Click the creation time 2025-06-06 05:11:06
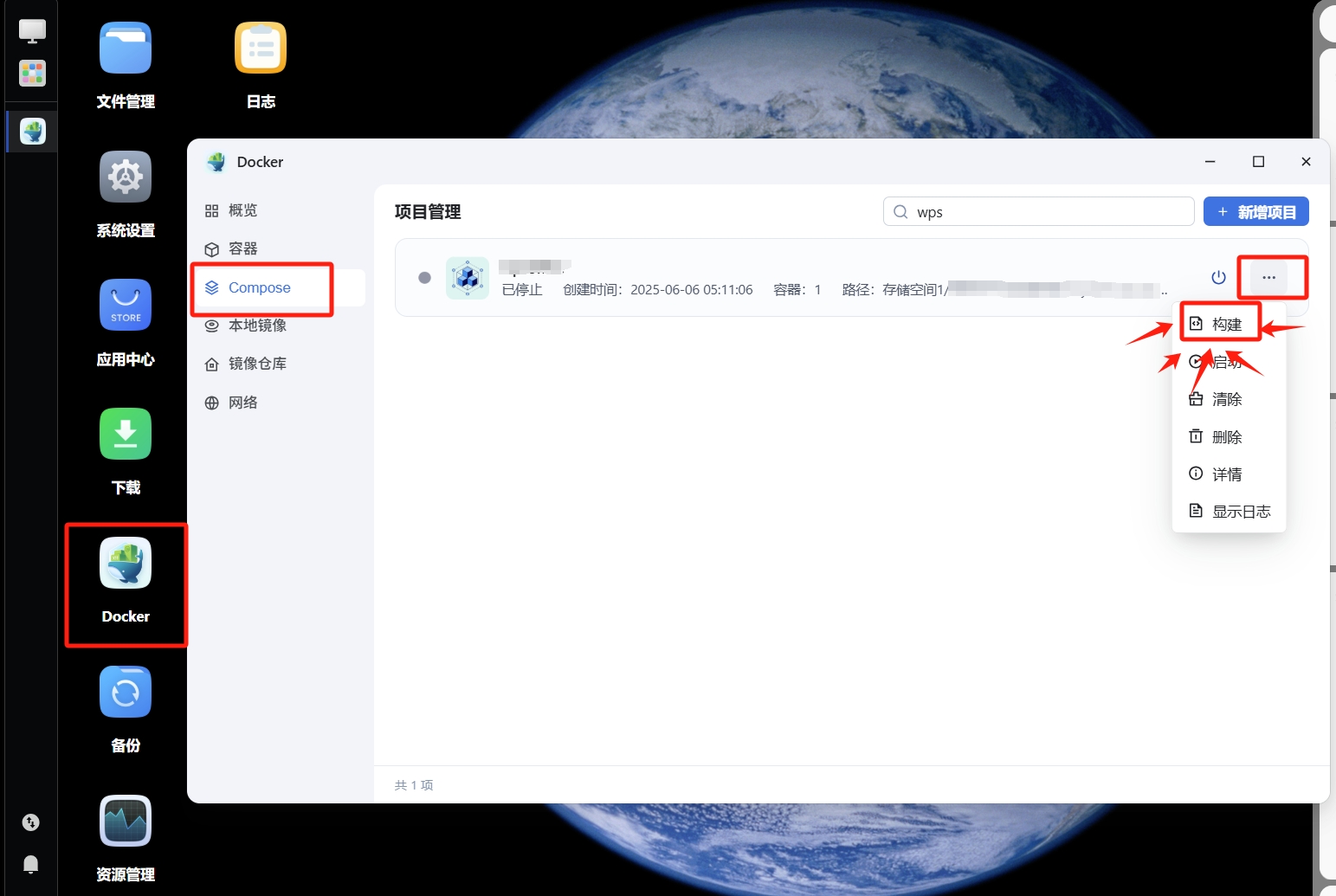Viewport: 1336px width, 896px height. coord(658,290)
